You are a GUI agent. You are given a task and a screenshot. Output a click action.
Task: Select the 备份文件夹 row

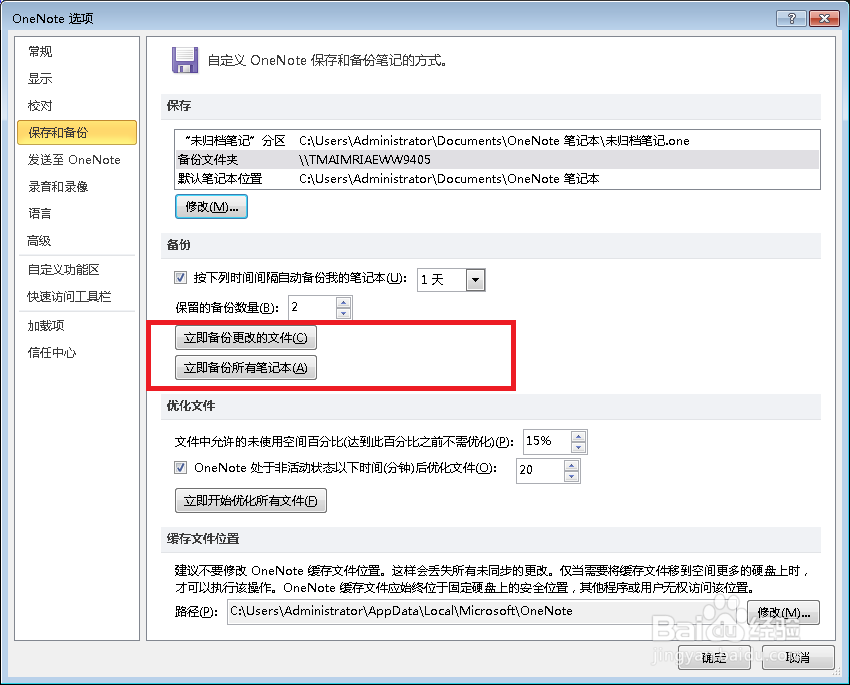click(x=497, y=160)
